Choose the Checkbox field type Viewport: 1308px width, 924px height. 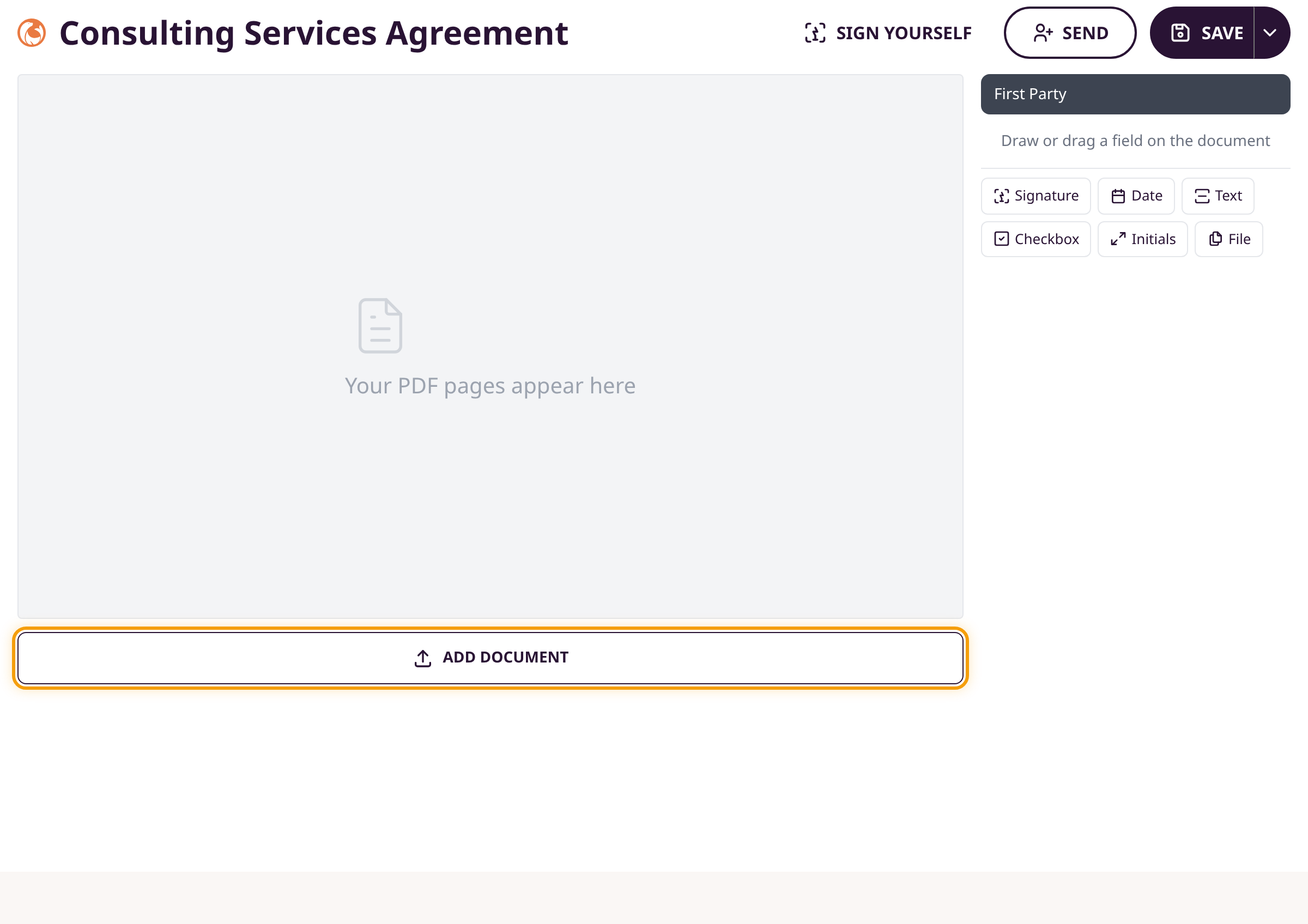[x=1035, y=239]
